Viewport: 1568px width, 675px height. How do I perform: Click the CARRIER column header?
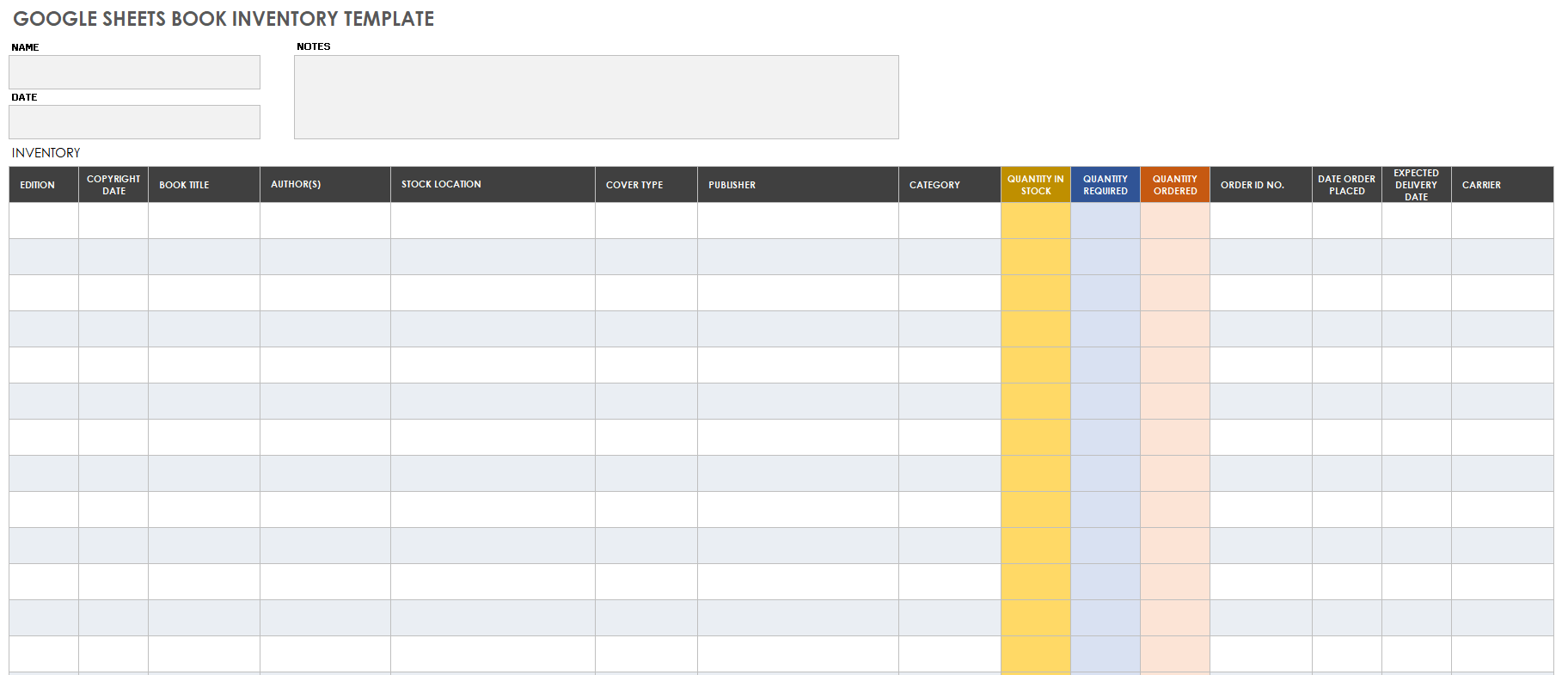pos(1503,185)
